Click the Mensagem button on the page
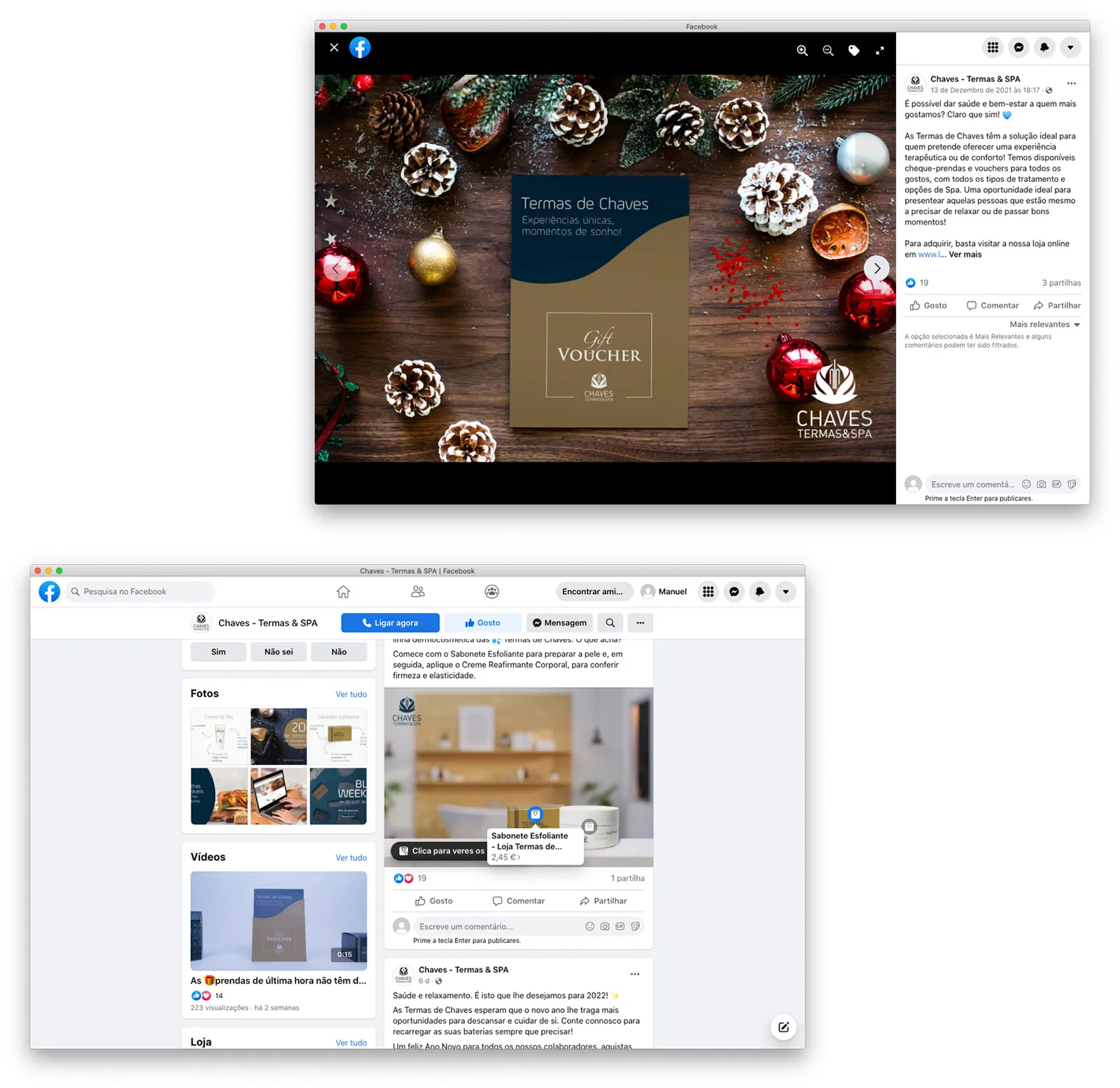This screenshot has height=1088, width=1120. point(560,623)
